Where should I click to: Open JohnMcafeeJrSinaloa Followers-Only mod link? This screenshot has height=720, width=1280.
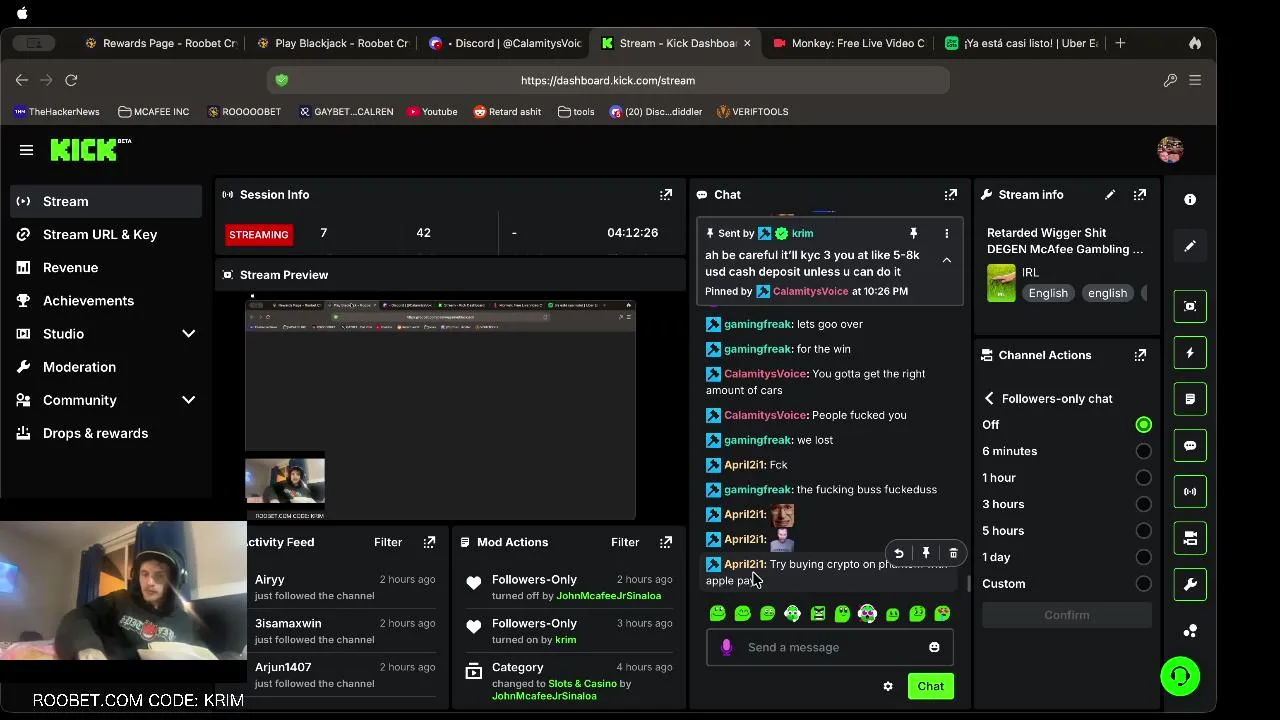pos(608,596)
